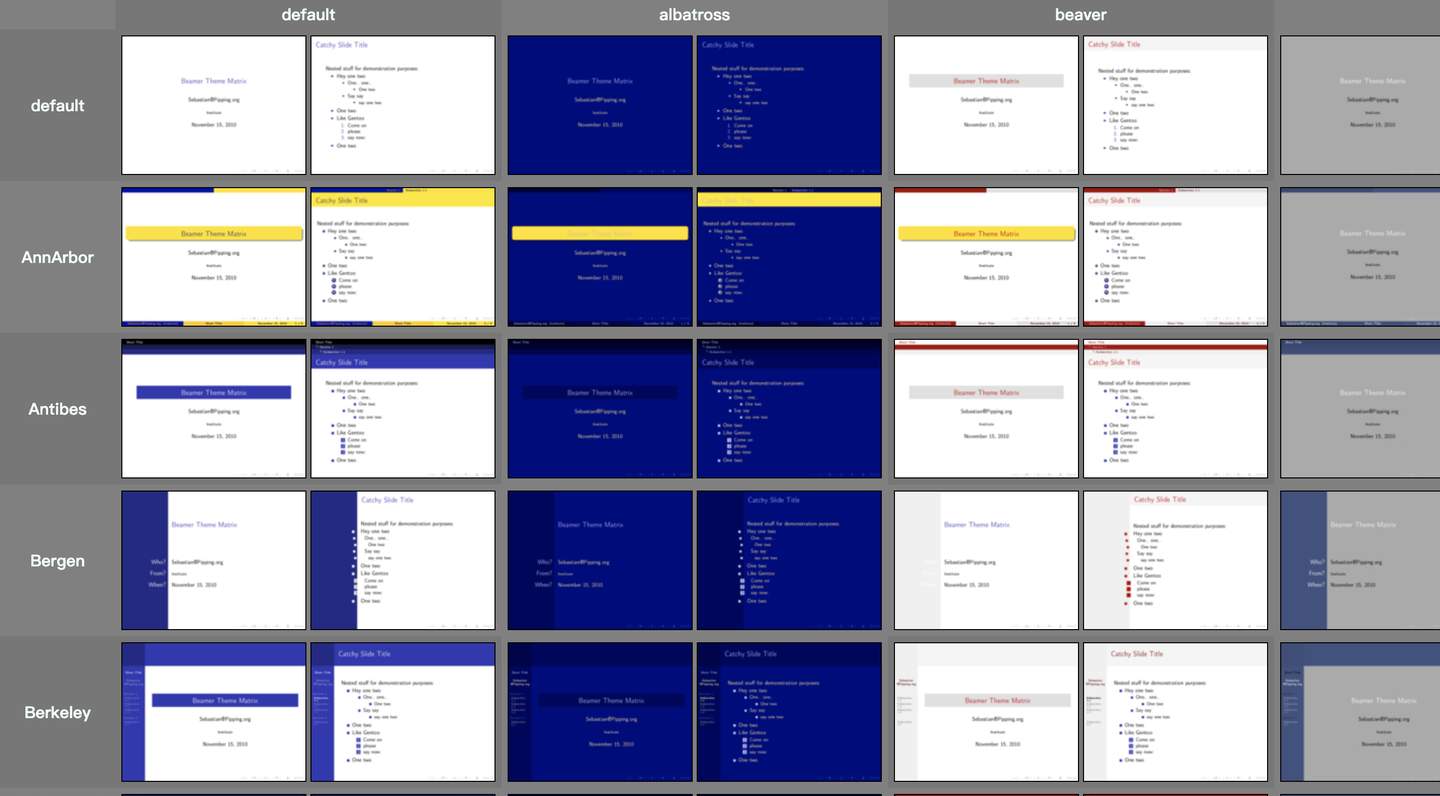Open Bergen beaver content slide with red bullets
Viewport: 1440px width, 796px height.
(x=1175, y=560)
